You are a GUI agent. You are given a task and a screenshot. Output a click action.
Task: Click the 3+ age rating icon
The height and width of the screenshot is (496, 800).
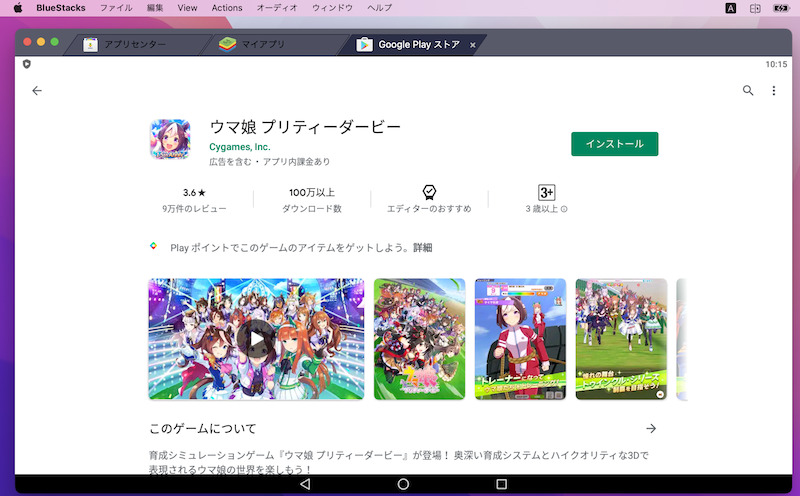point(546,192)
